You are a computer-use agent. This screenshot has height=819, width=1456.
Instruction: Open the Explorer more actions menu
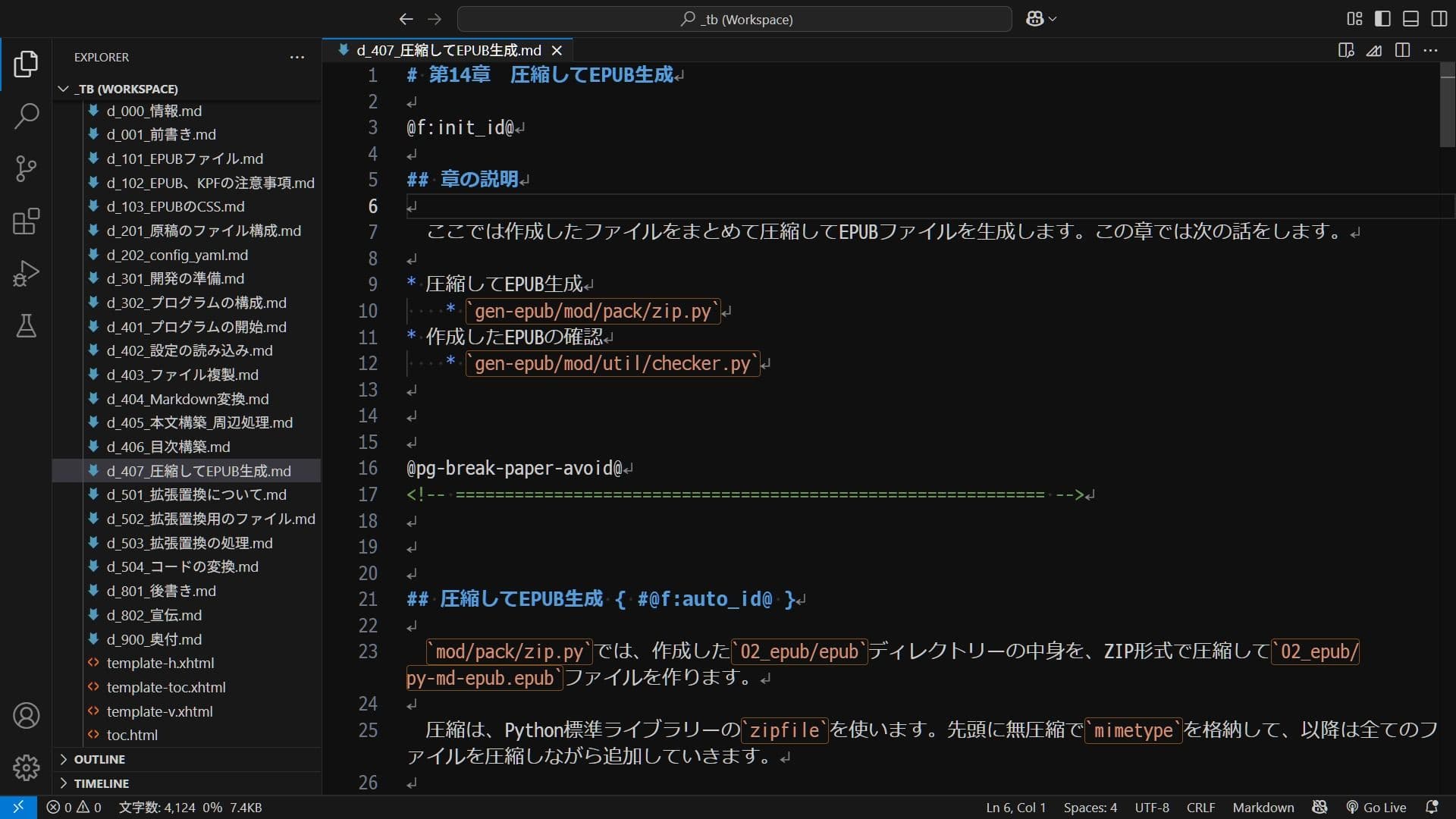click(297, 58)
